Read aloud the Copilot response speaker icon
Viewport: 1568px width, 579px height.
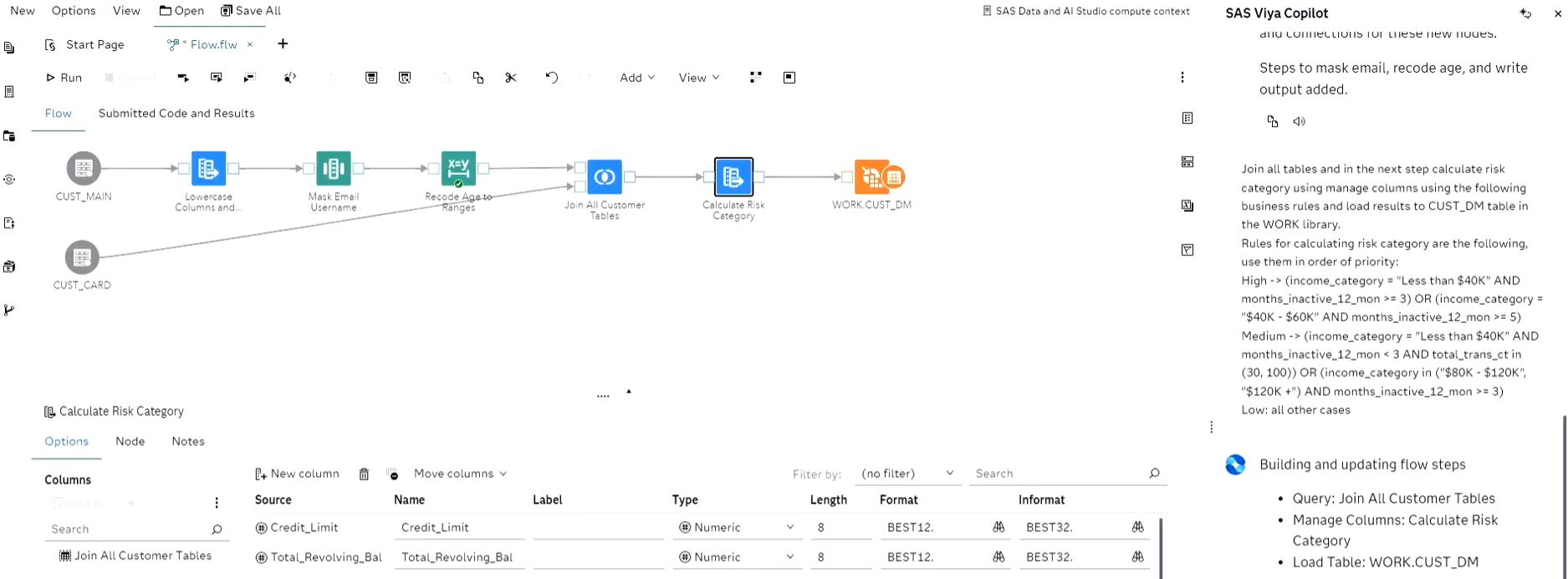click(x=1299, y=121)
